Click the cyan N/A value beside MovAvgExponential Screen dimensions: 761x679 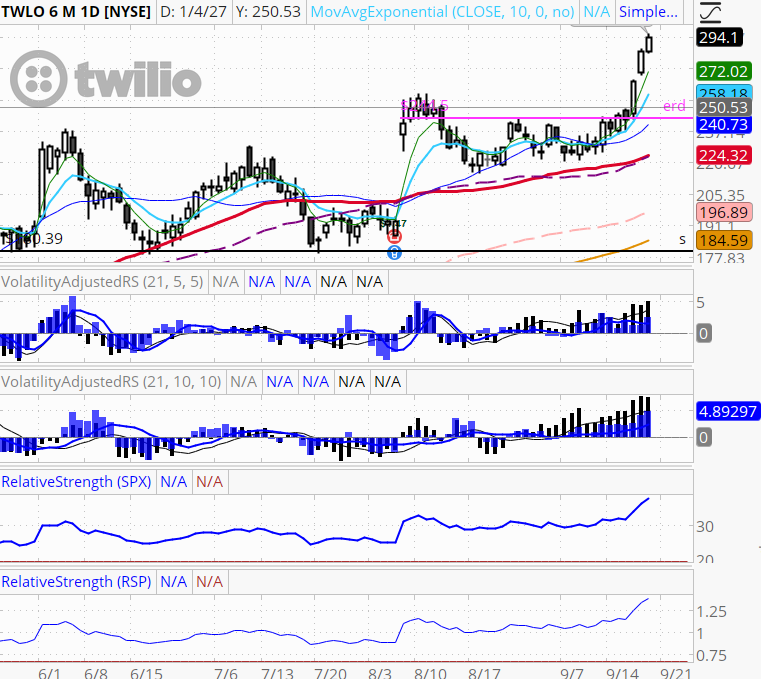coord(596,12)
